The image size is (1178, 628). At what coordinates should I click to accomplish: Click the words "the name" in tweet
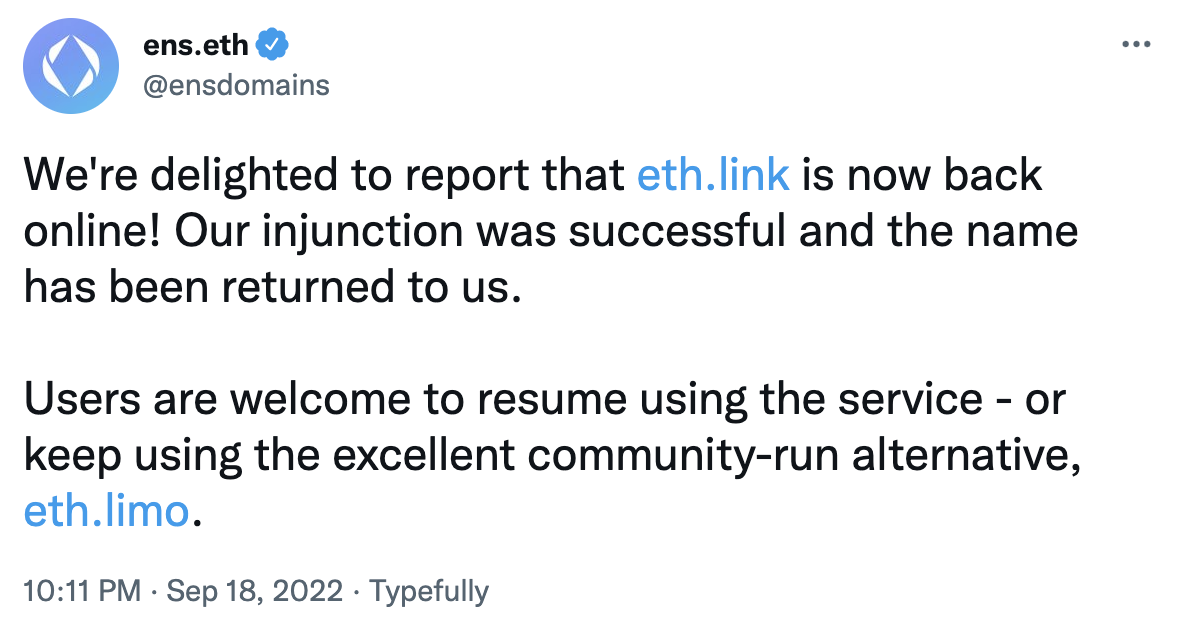pyautogui.click(x=983, y=231)
